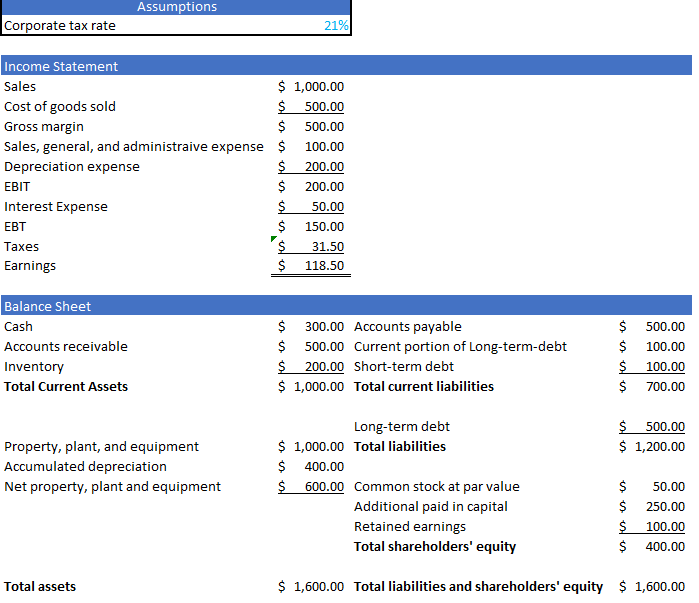Click Total current liabilities label
Screen dimensions: 699x603
tap(424, 386)
